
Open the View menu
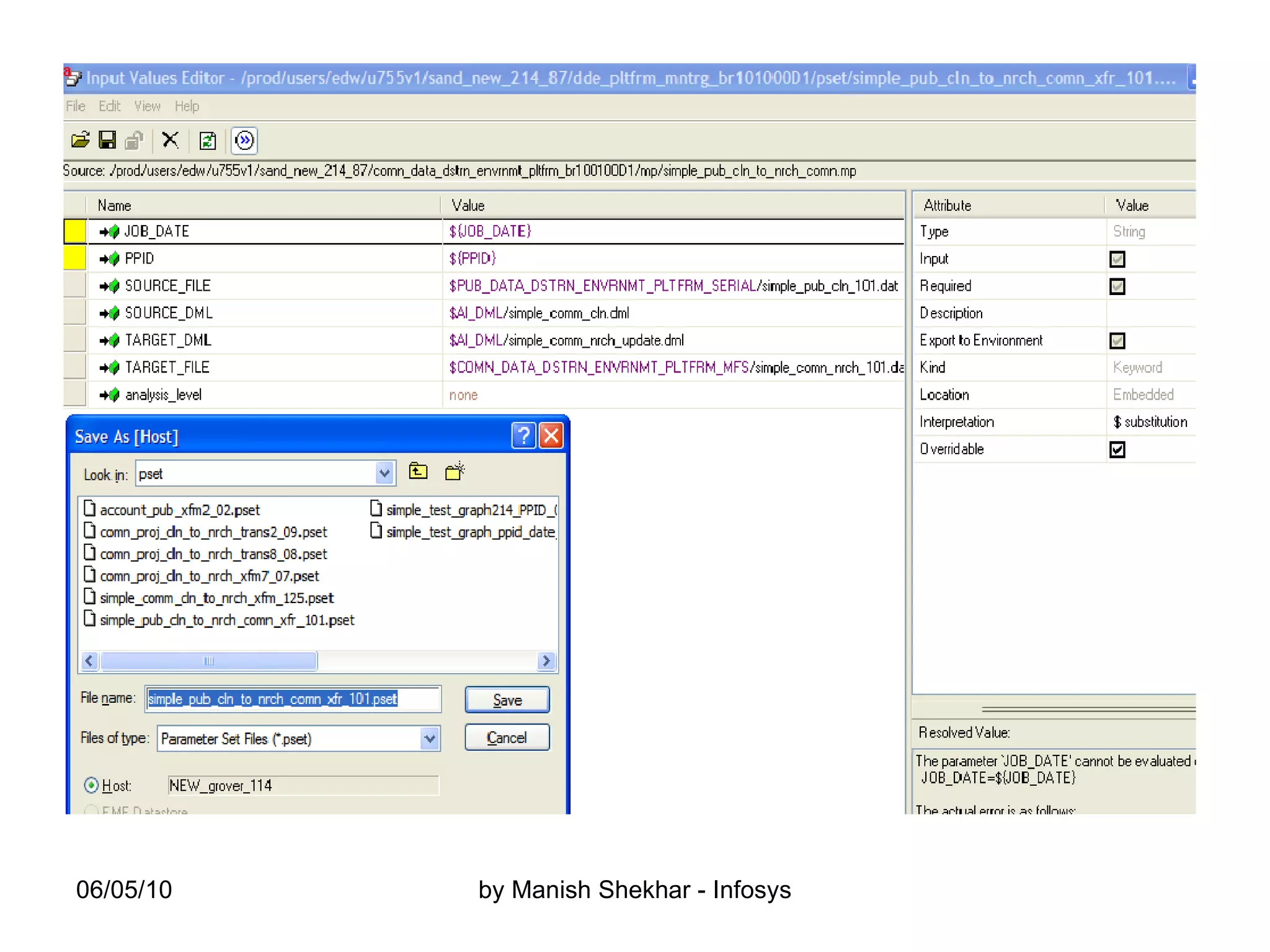147,107
